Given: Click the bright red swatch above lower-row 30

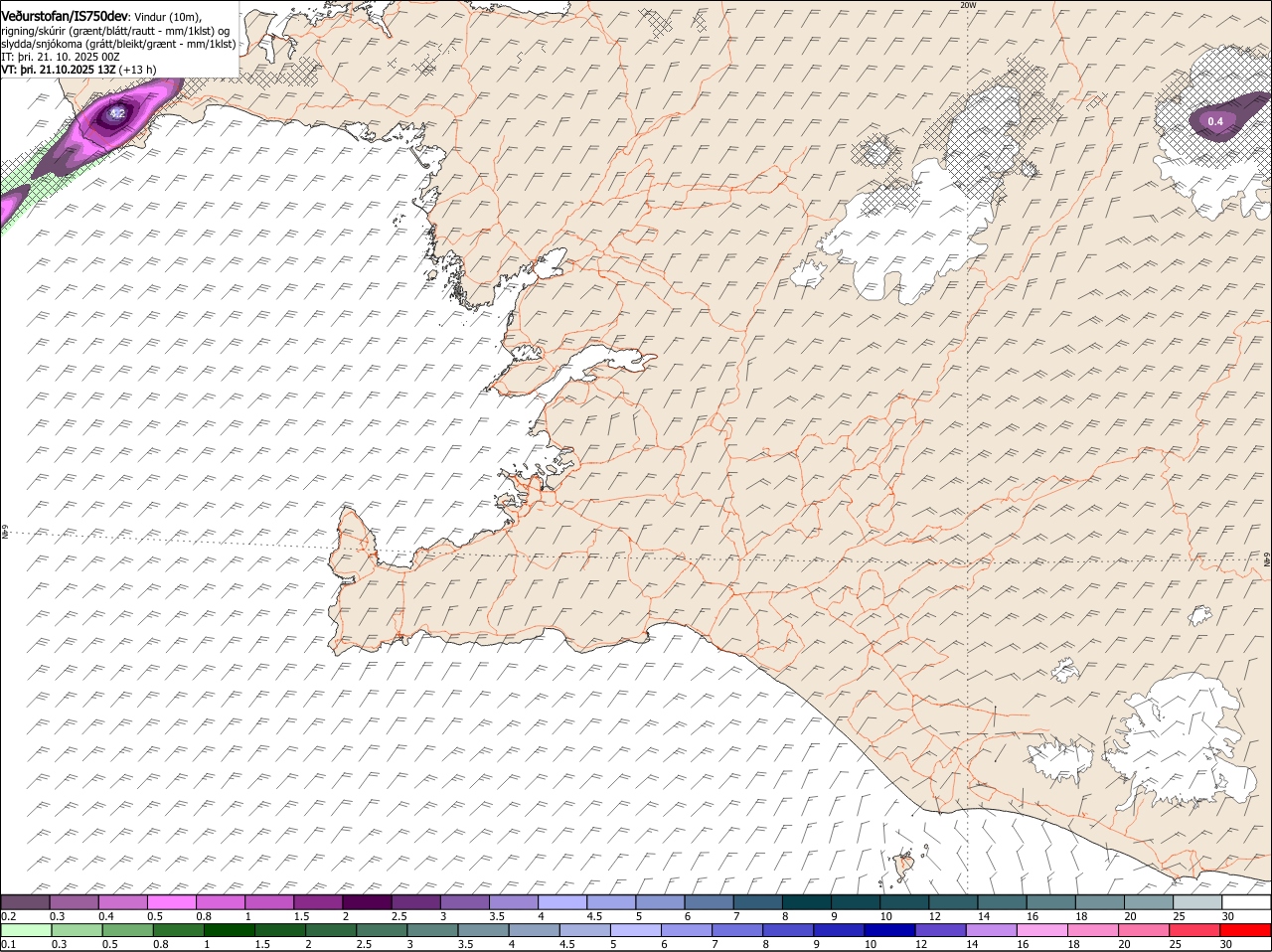Looking at the screenshot, I should pos(1245,930).
